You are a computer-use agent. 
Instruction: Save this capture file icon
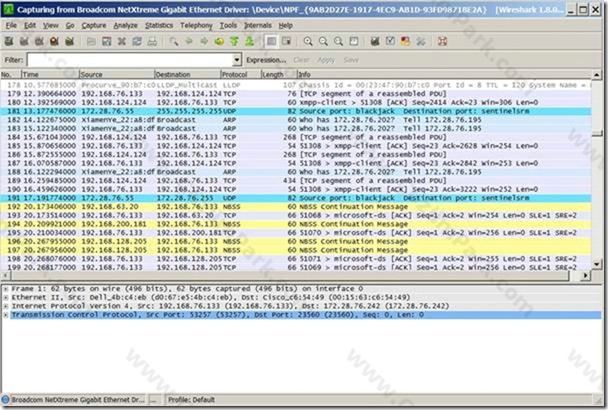click(x=107, y=41)
